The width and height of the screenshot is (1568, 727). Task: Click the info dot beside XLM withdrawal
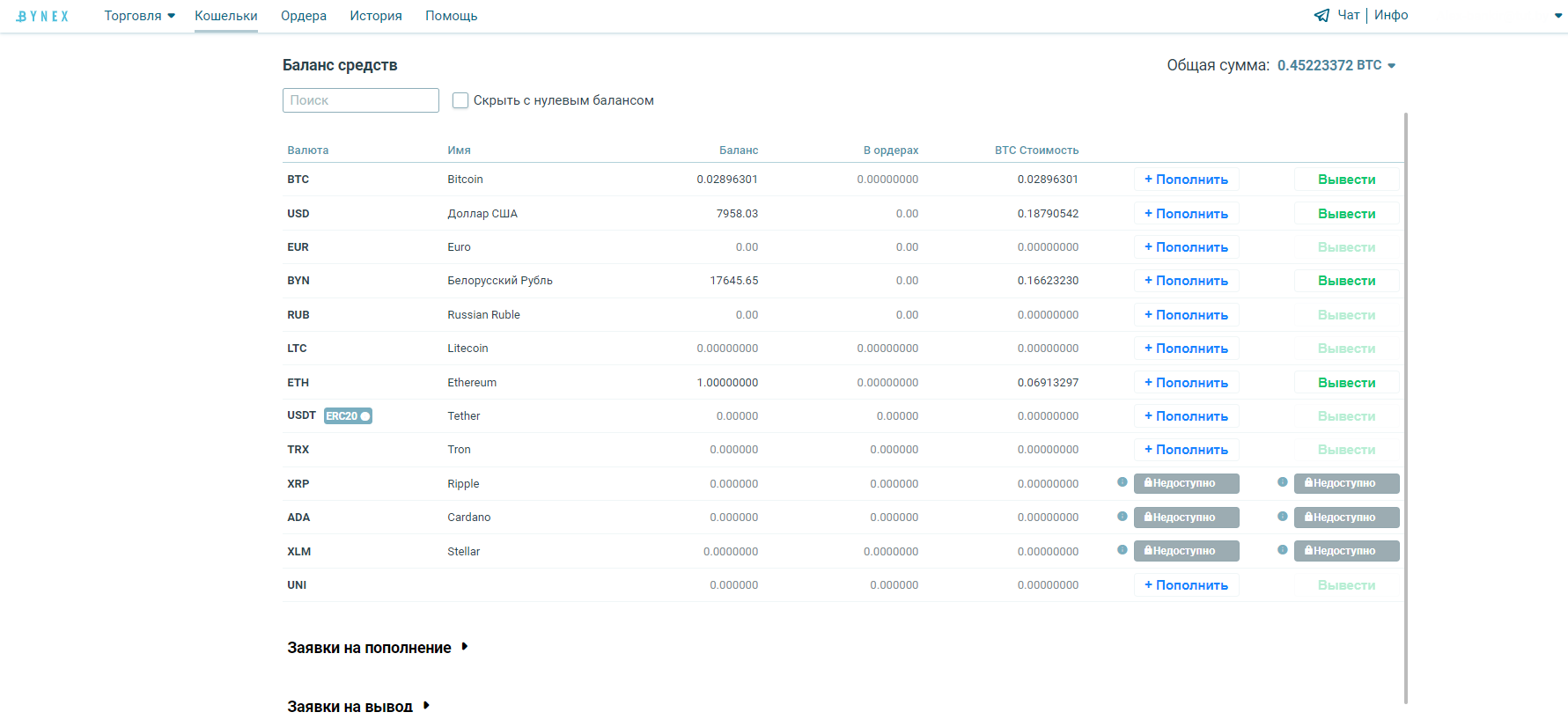point(1283,550)
